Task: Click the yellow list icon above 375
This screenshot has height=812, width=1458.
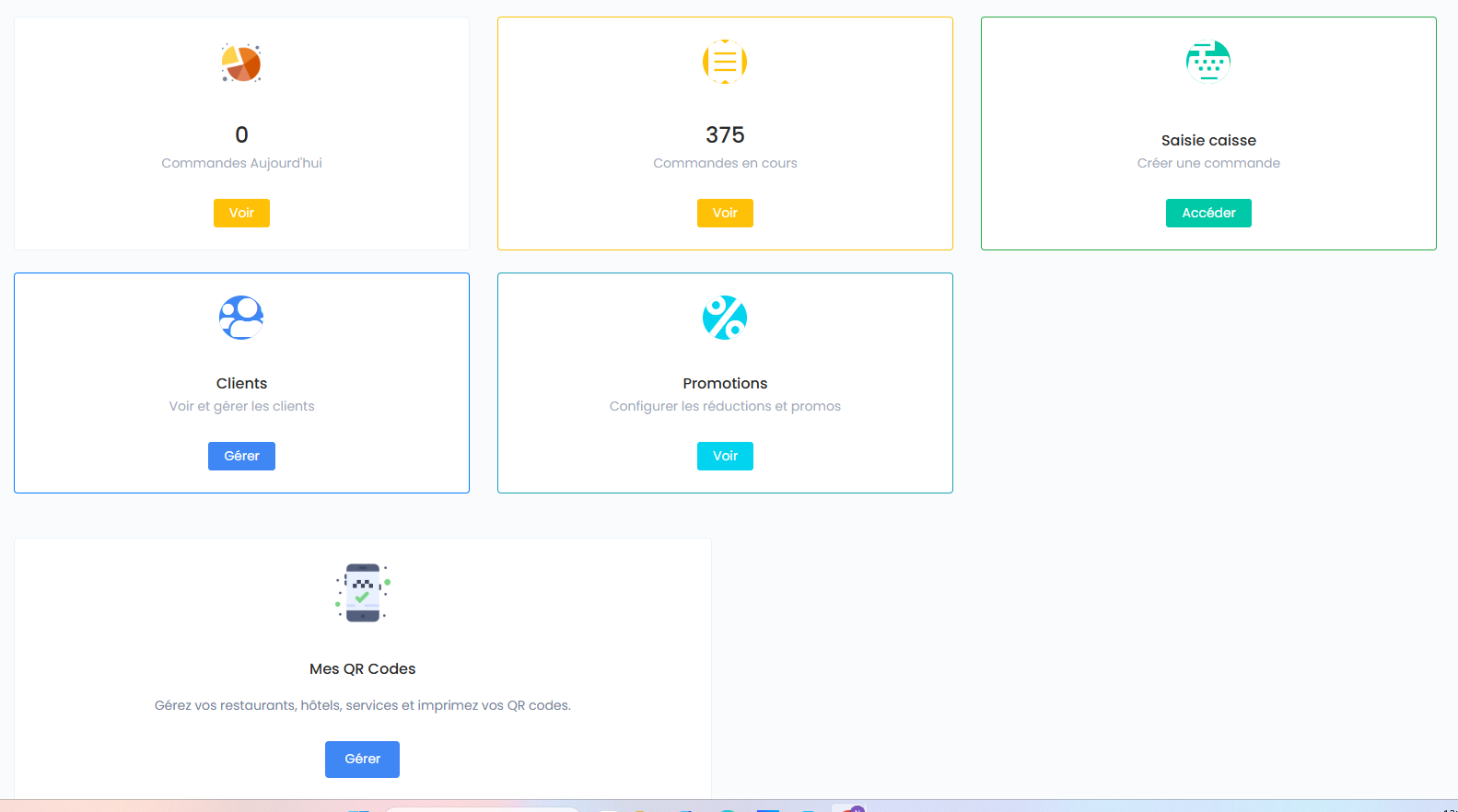Action: pyautogui.click(x=725, y=62)
